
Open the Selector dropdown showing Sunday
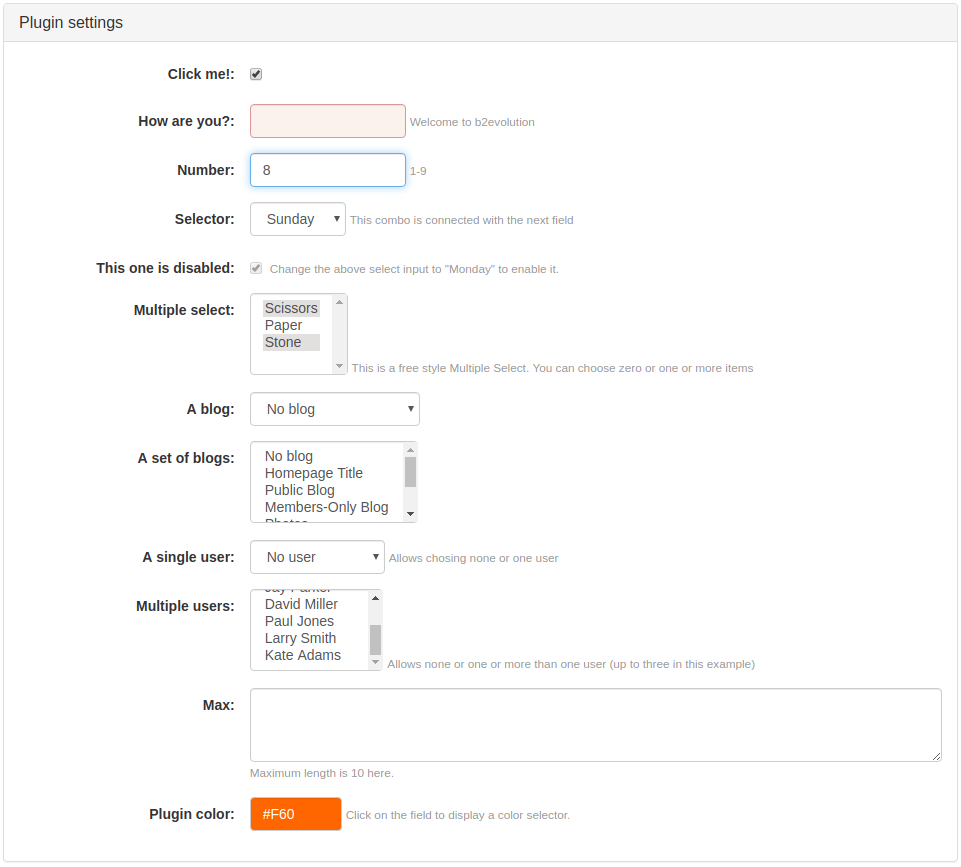tap(297, 219)
